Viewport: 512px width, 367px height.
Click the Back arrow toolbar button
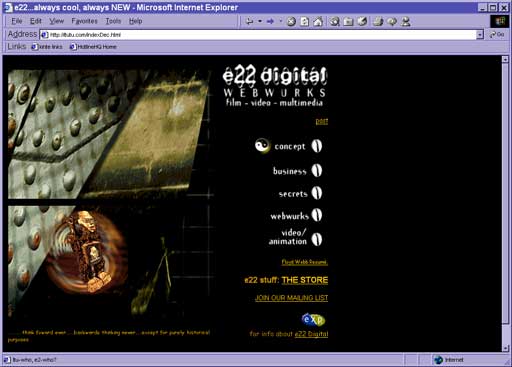pos(249,22)
